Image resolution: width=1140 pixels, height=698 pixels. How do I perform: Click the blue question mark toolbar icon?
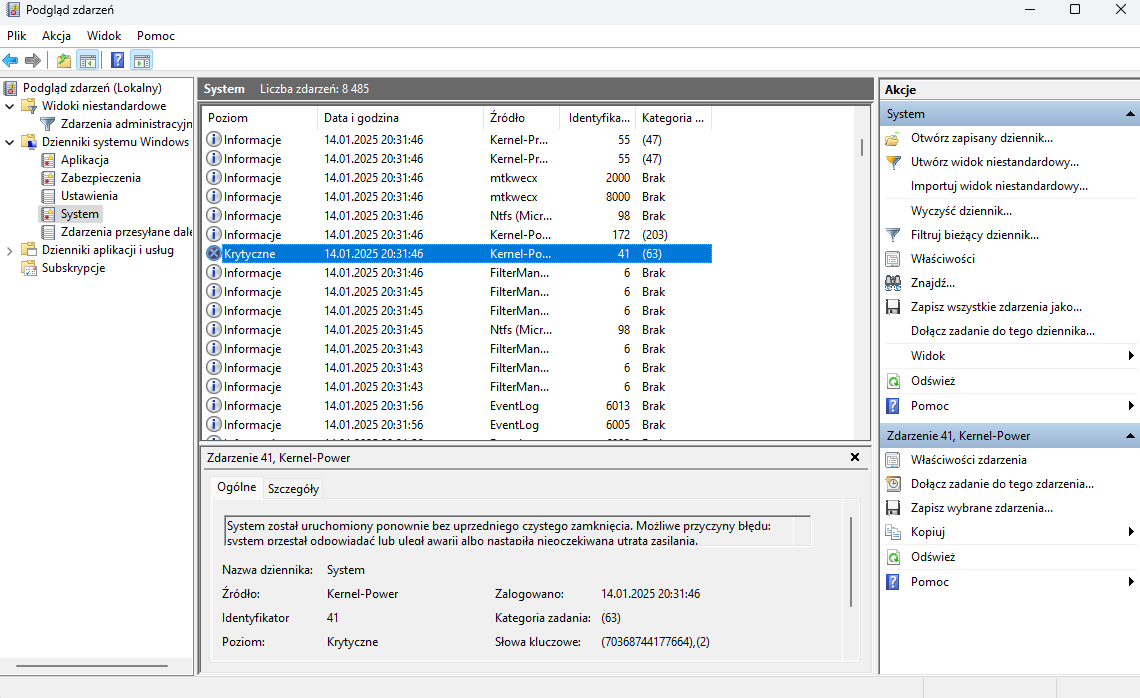[x=117, y=60]
